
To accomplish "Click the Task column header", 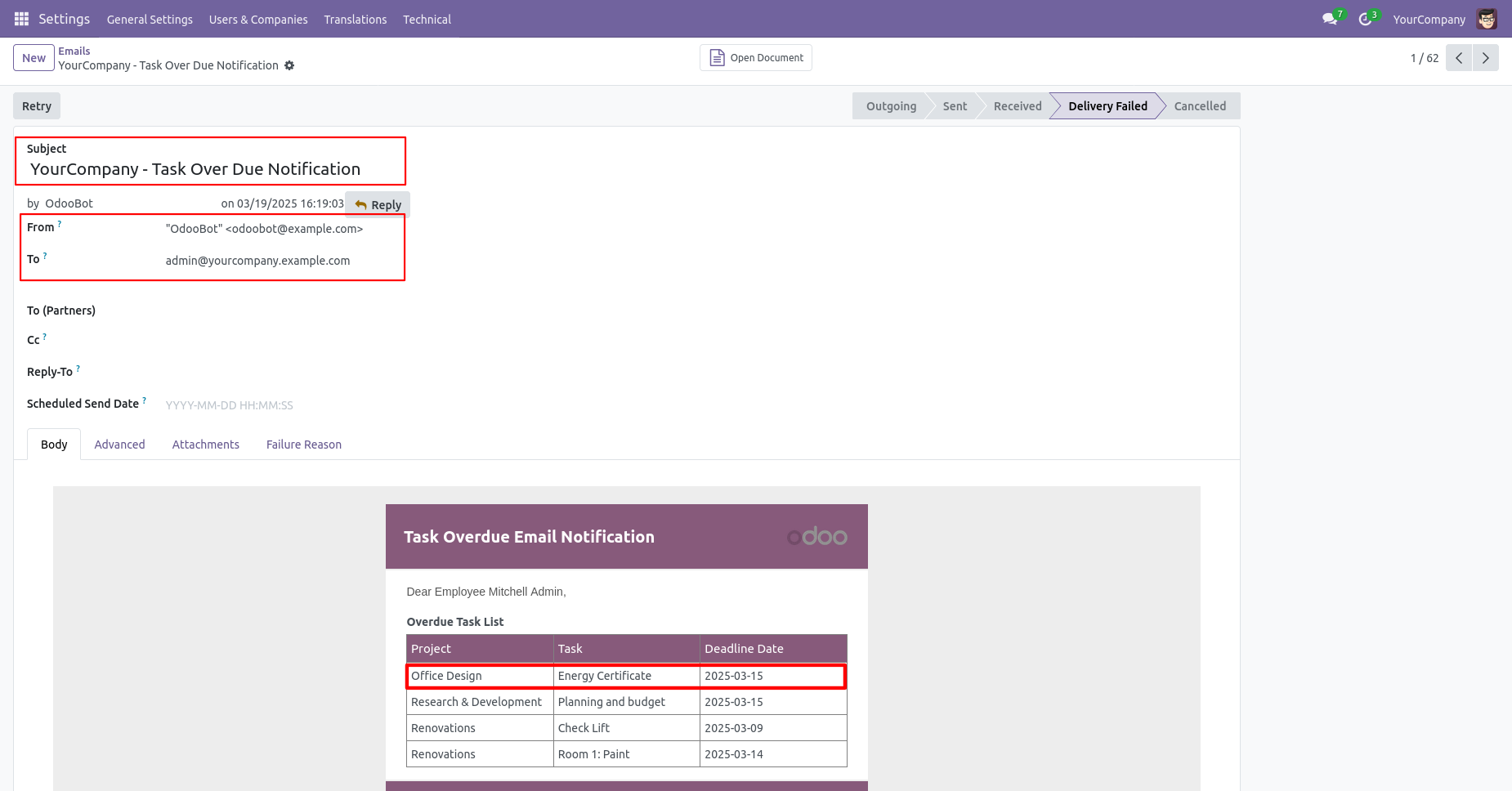I will (627, 649).
